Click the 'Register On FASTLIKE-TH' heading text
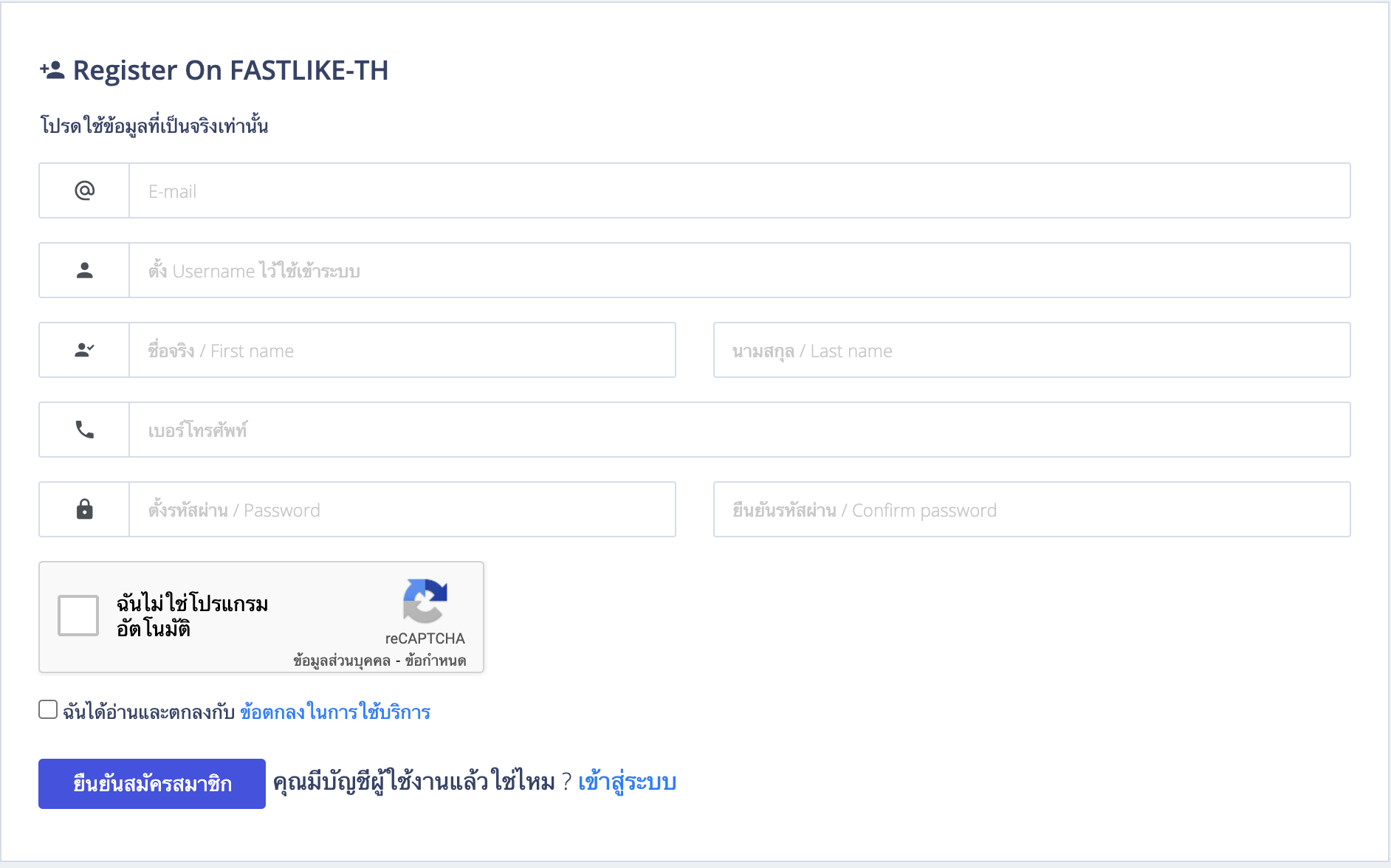This screenshot has height=868, width=1391. (x=230, y=71)
